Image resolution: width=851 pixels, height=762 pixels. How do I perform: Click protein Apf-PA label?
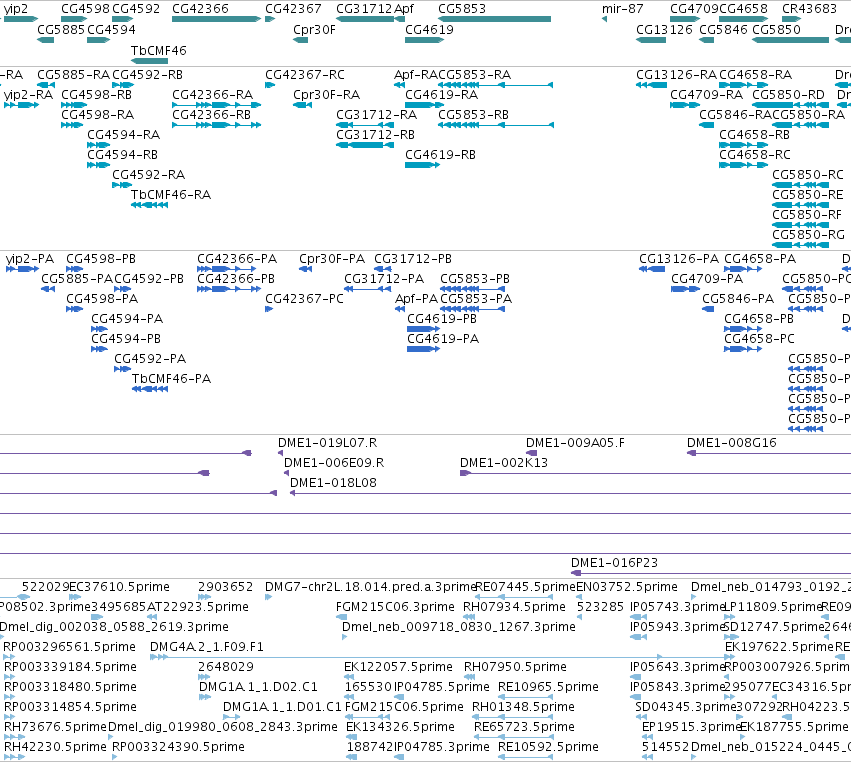[416, 299]
